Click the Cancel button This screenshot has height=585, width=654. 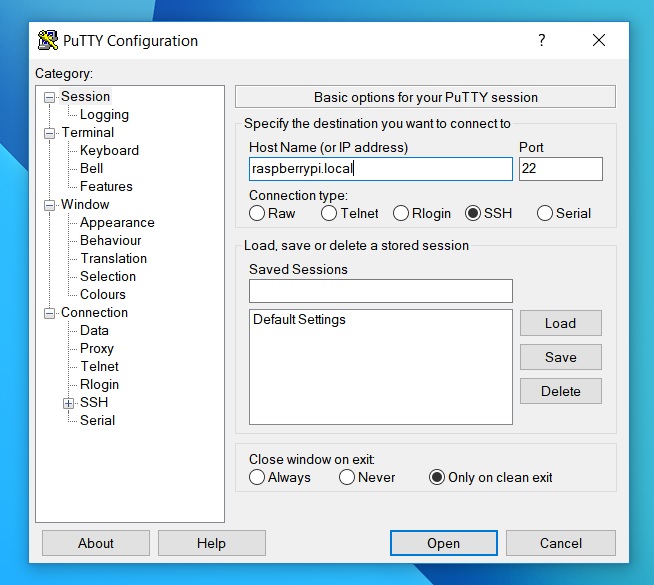561,543
